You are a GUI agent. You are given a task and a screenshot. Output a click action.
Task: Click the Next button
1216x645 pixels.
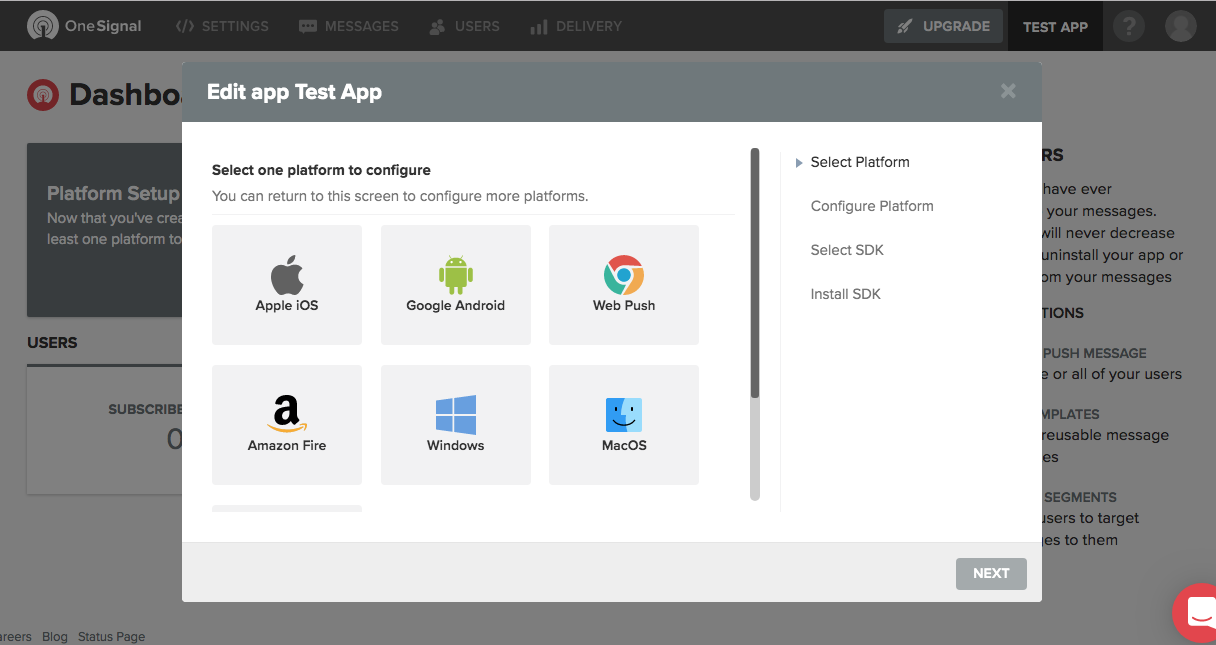(991, 573)
